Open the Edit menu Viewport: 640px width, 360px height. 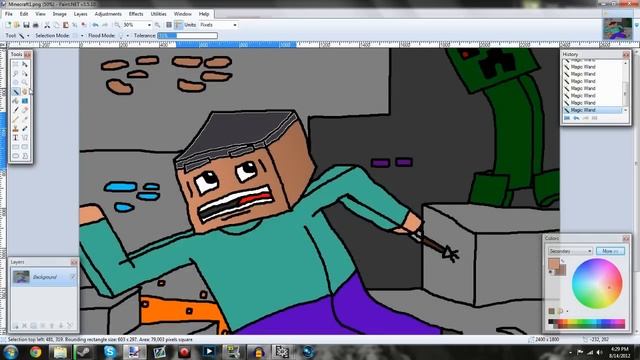[24, 14]
